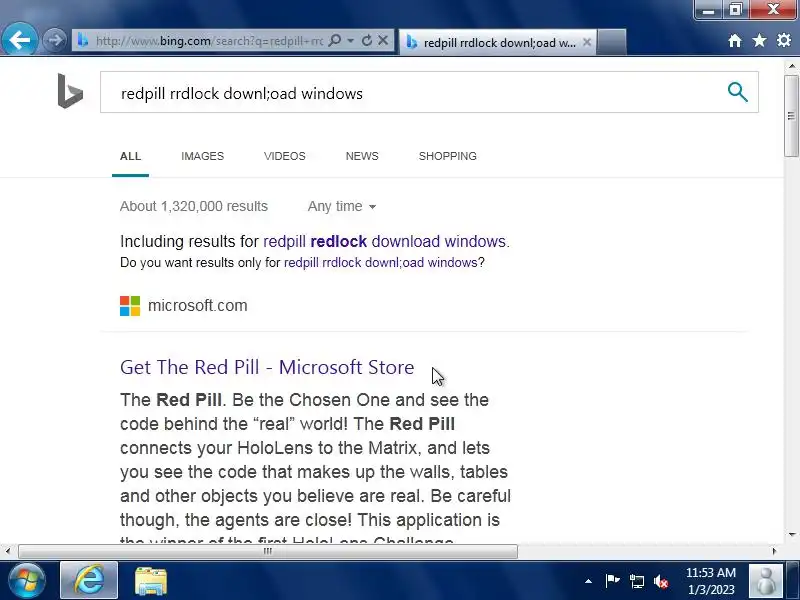The width and height of the screenshot is (800, 600).
Task: Switch to the IMAGES tab
Action: click(x=203, y=156)
